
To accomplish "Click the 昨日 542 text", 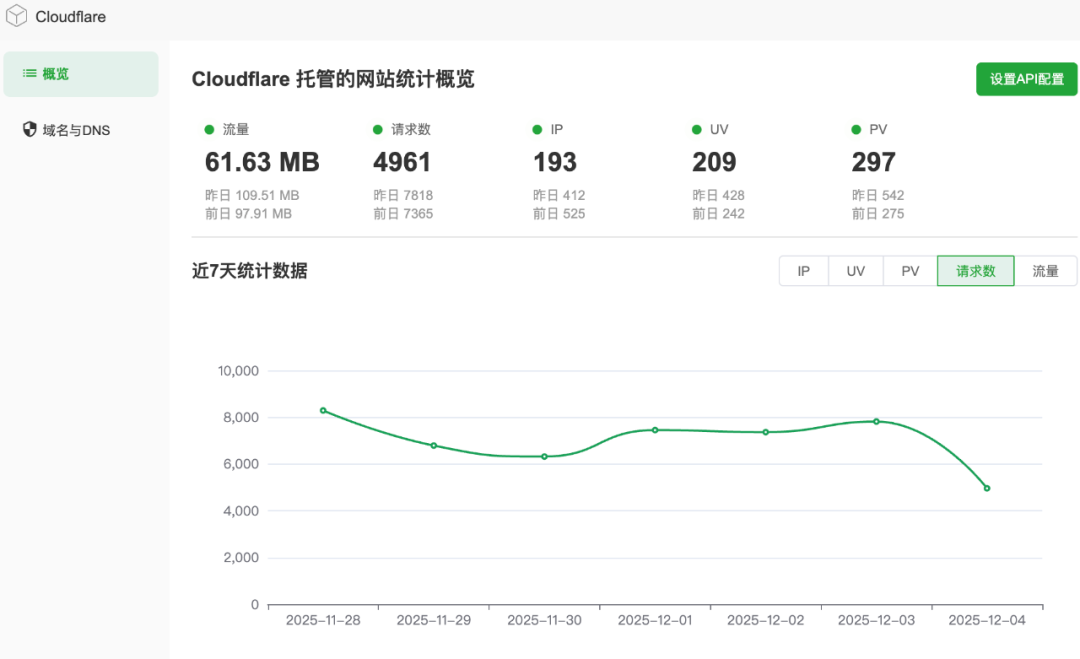I will (878, 196).
